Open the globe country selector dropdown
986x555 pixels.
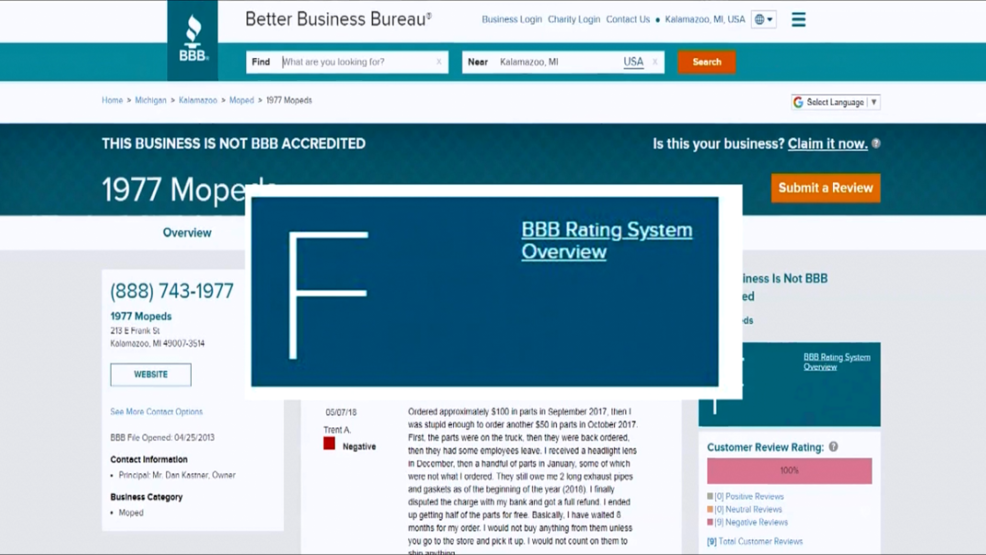pyautogui.click(x=763, y=19)
